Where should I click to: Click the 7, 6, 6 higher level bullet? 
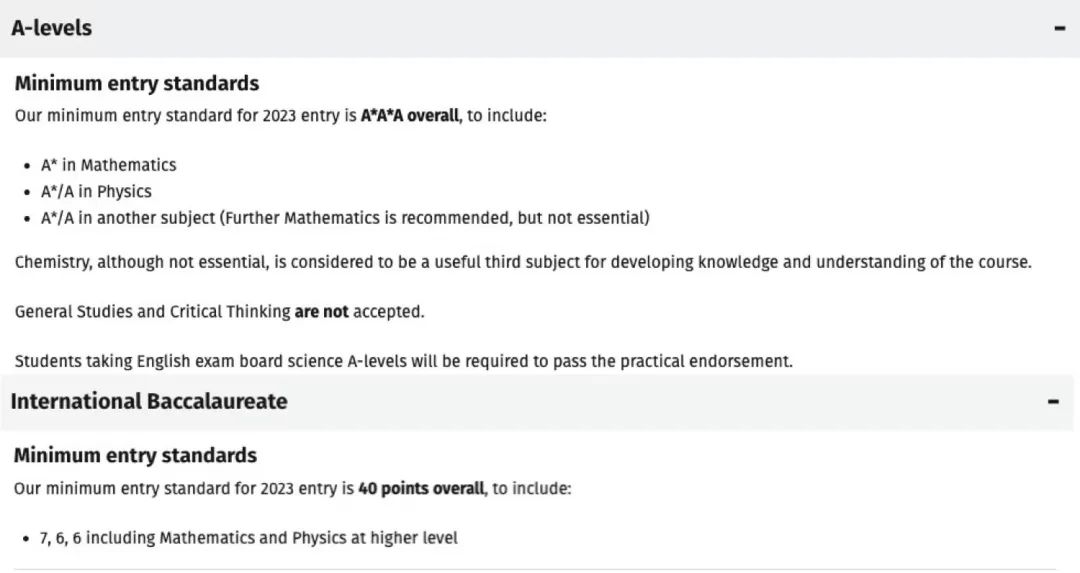click(x=249, y=538)
